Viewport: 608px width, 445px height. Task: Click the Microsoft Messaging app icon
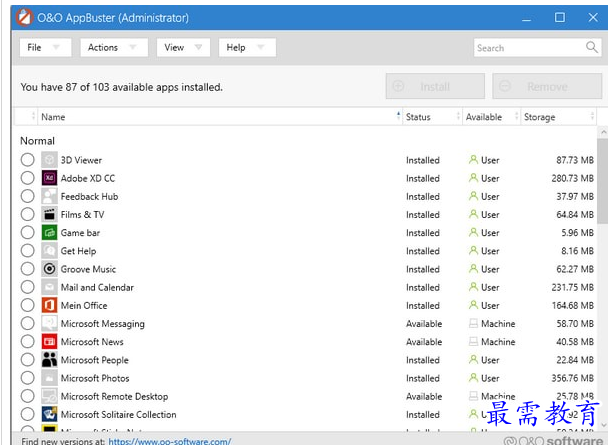point(49,323)
